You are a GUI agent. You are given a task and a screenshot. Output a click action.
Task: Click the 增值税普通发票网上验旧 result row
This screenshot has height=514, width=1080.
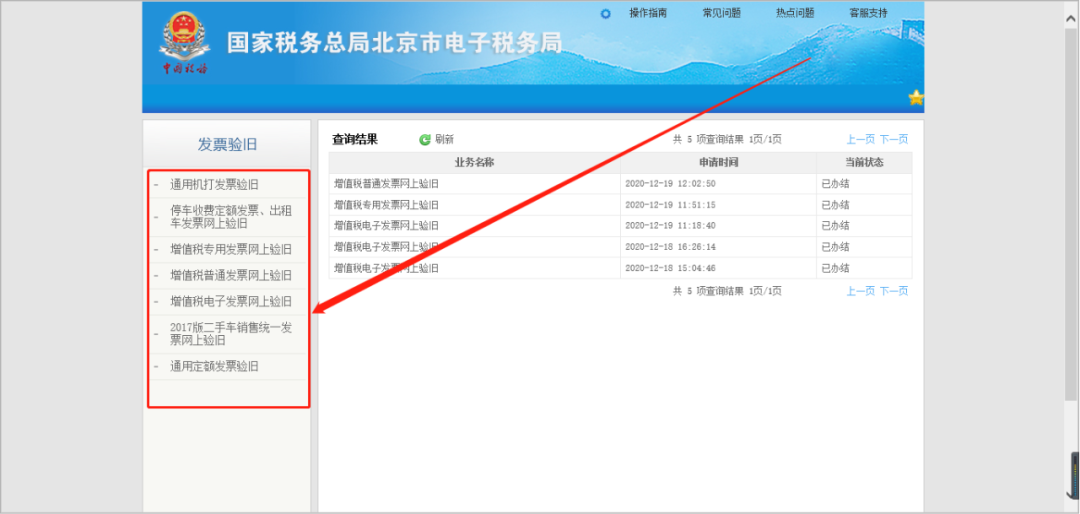pyautogui.click(x=620, y=184)
